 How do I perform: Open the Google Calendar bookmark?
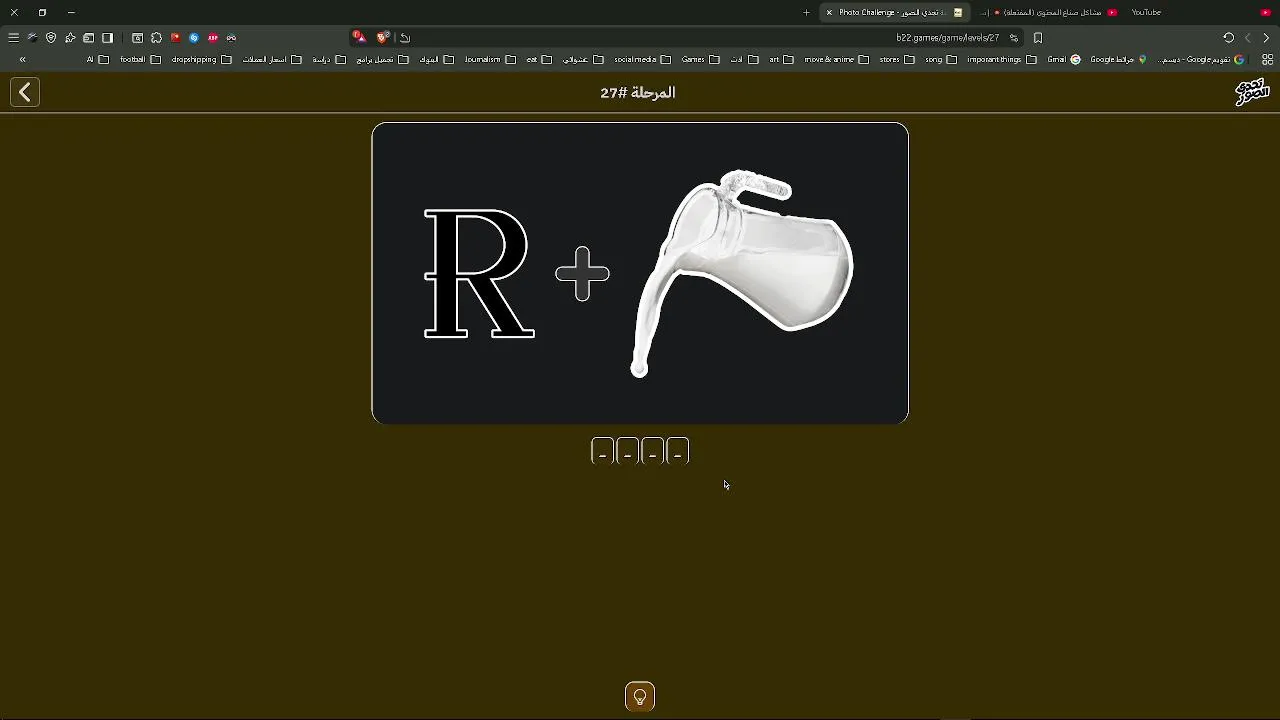click(1200, 59)
